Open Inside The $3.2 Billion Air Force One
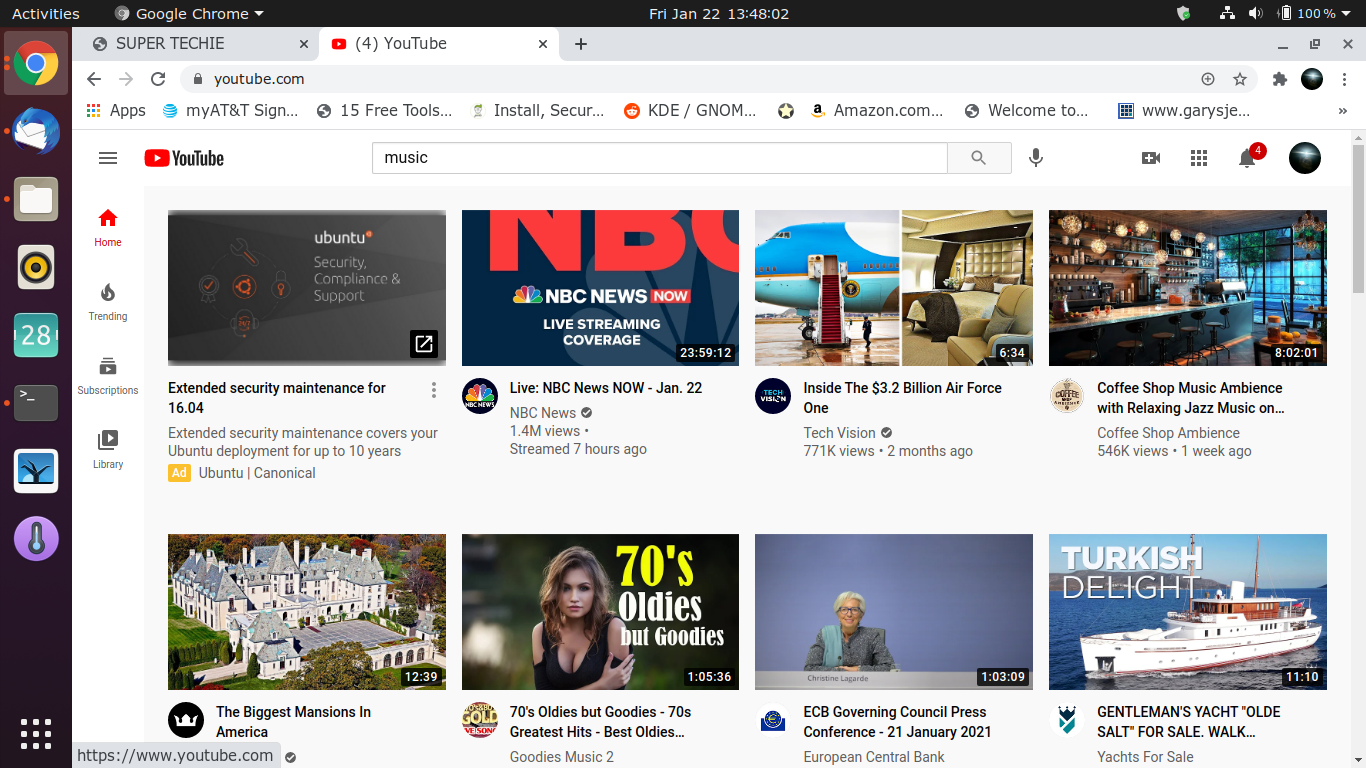Screen dimensions: 1366x768 (903, 398)
